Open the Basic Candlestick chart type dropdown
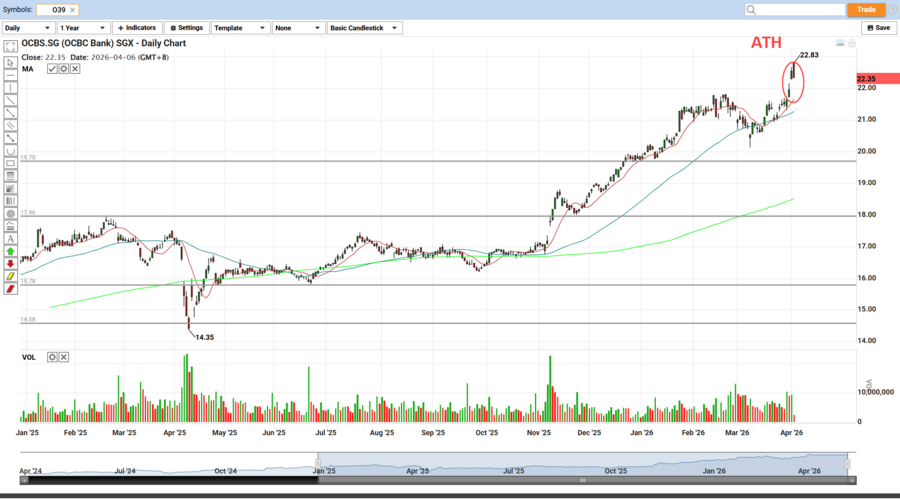This screenshot has height=499, width=900. (364, 28)
